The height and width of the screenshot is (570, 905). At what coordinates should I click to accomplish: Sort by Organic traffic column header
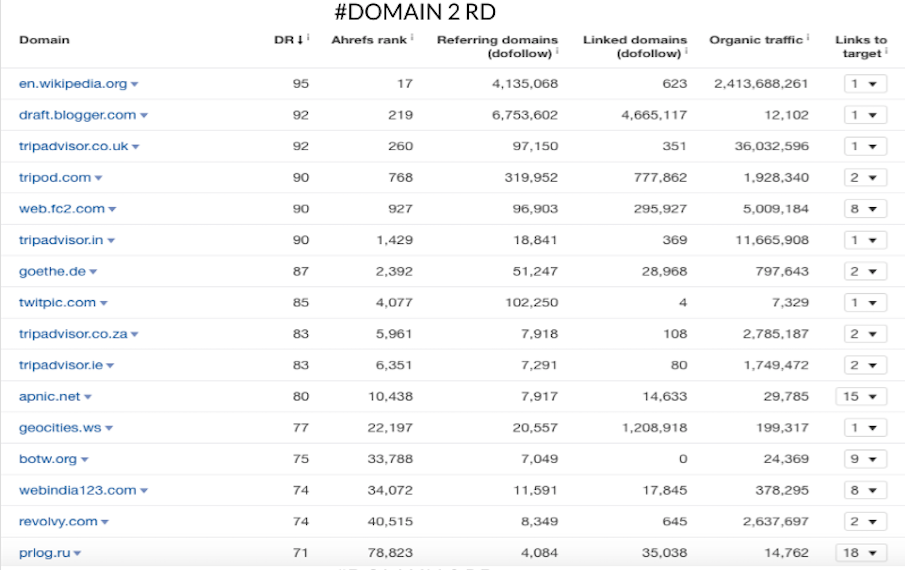[755, 40]
